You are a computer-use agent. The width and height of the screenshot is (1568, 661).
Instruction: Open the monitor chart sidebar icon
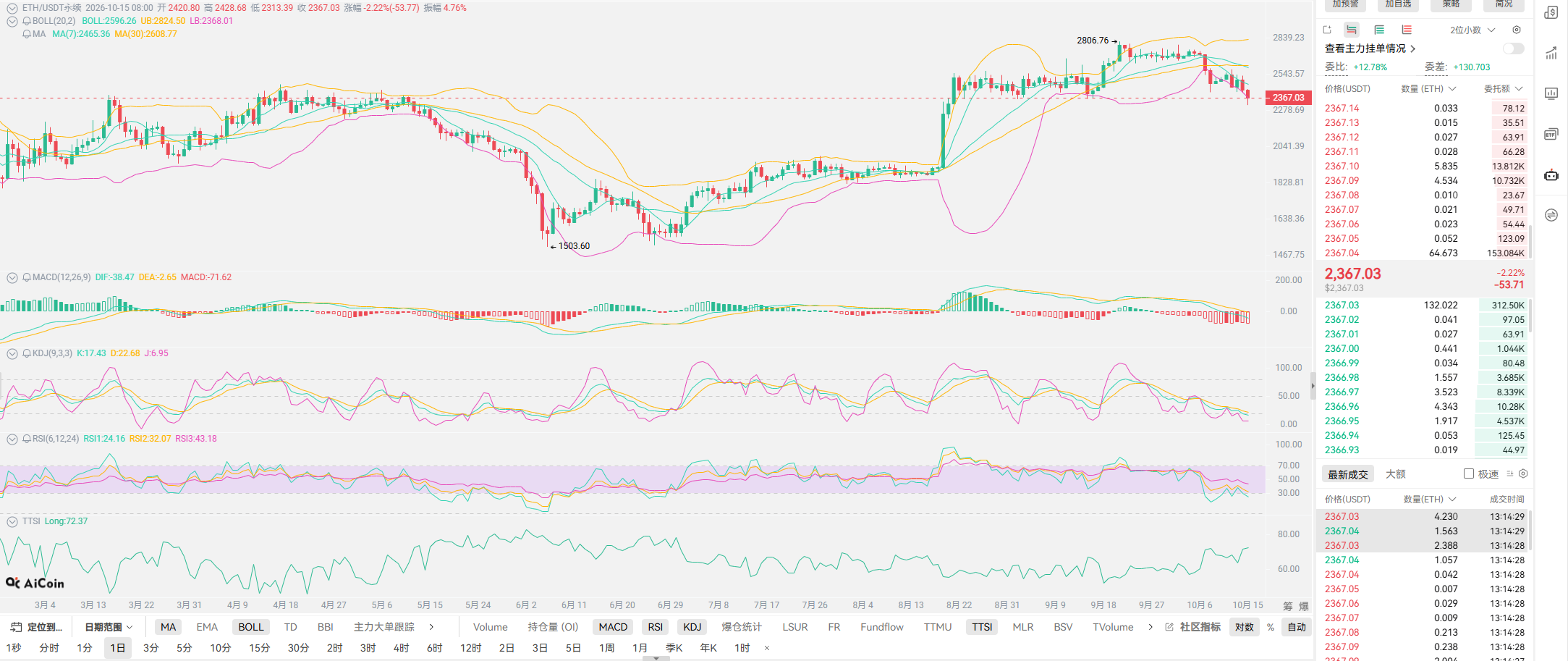point(1551,93)
